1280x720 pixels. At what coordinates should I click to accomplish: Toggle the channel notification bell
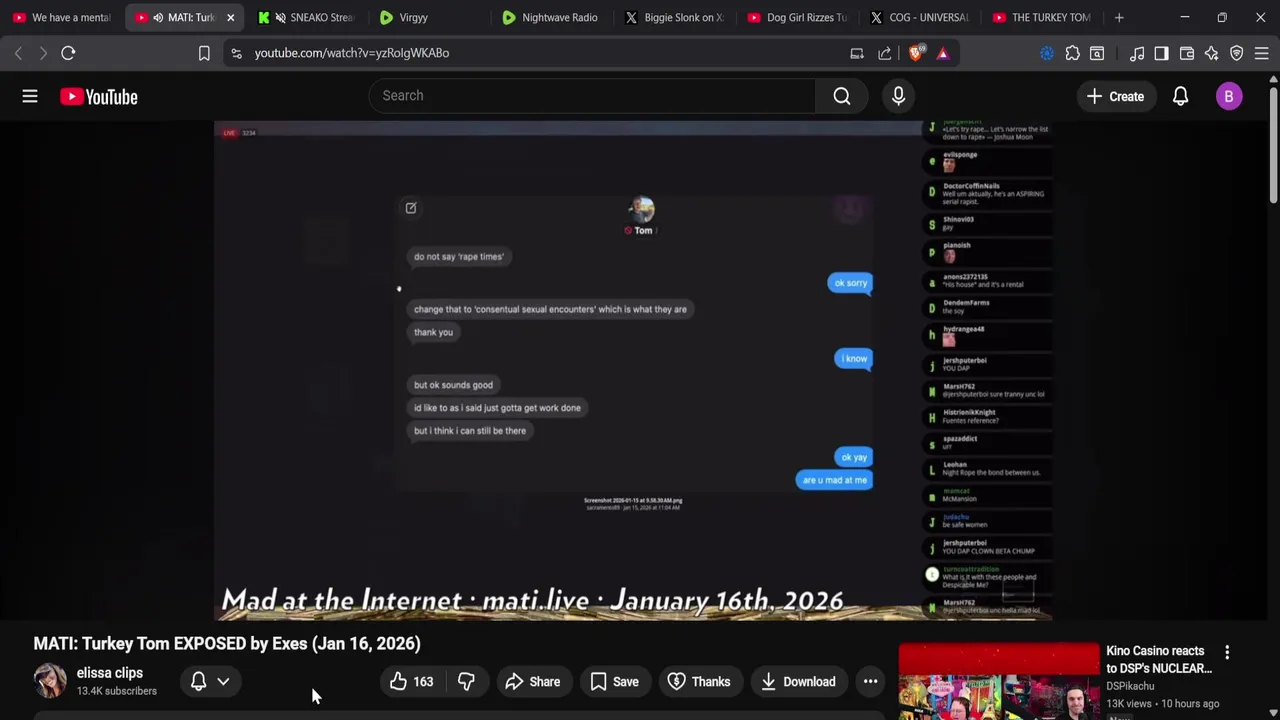pyautogui.click(x=198, y=682)
